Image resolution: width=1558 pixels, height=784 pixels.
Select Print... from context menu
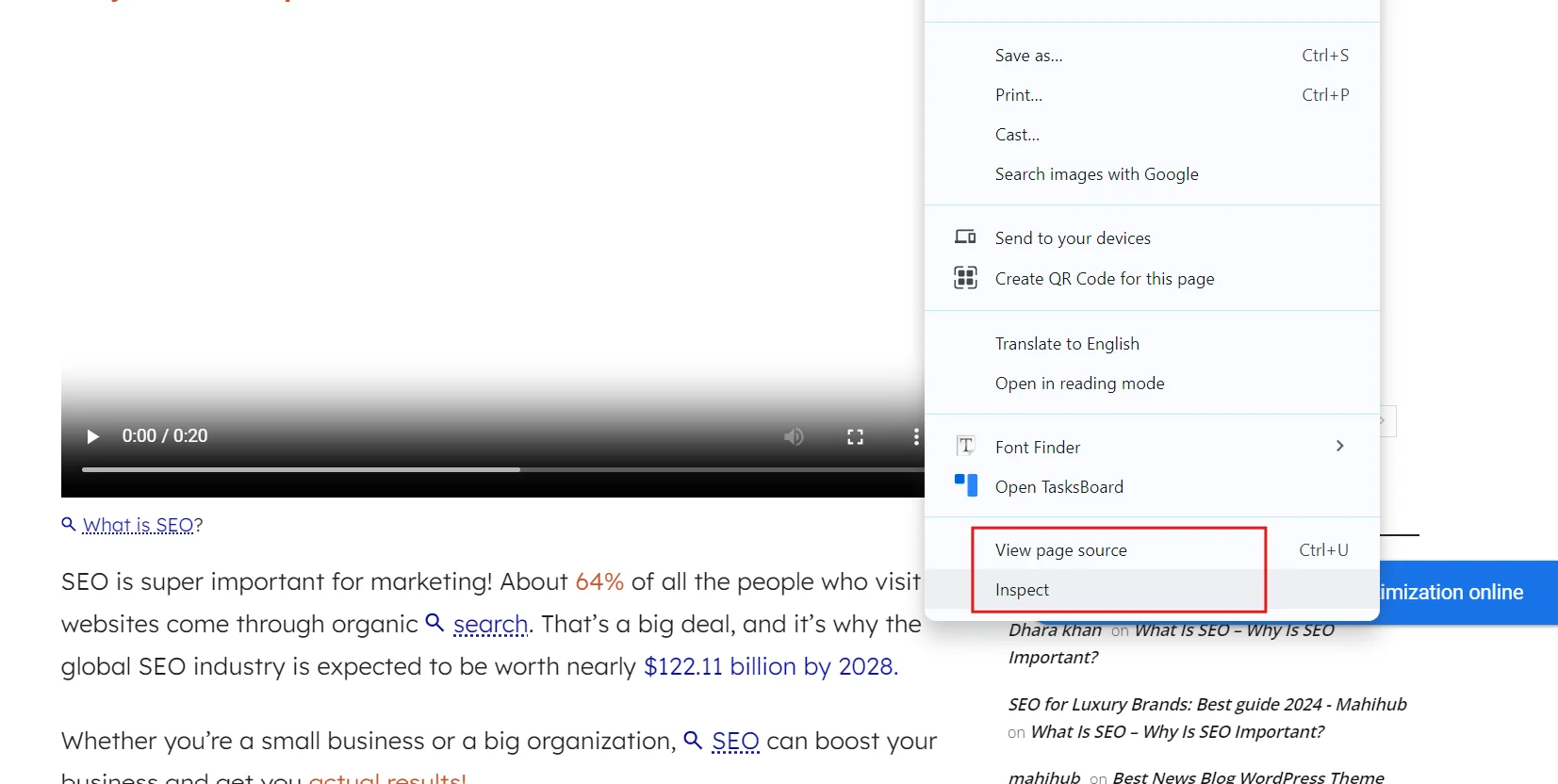pyautogui.click(x=1018, y=95)
